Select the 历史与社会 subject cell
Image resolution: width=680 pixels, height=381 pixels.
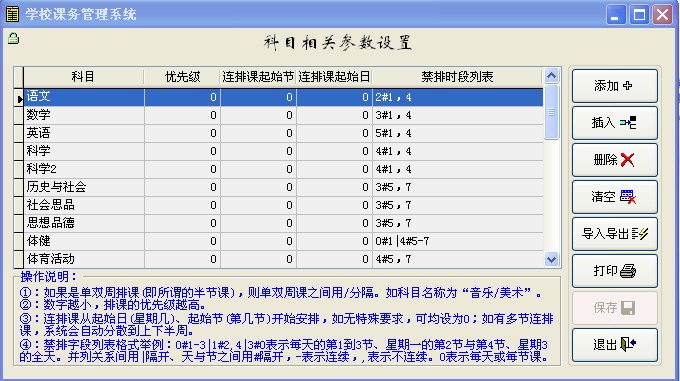tap(84, 187)
